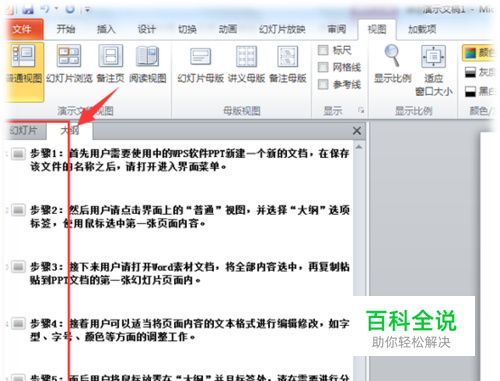Image resolution: width=500 pixels, height=381 pixels.
Task: Open the Animations (动画) ribbon tab
Action: click(x=228, y=29)
